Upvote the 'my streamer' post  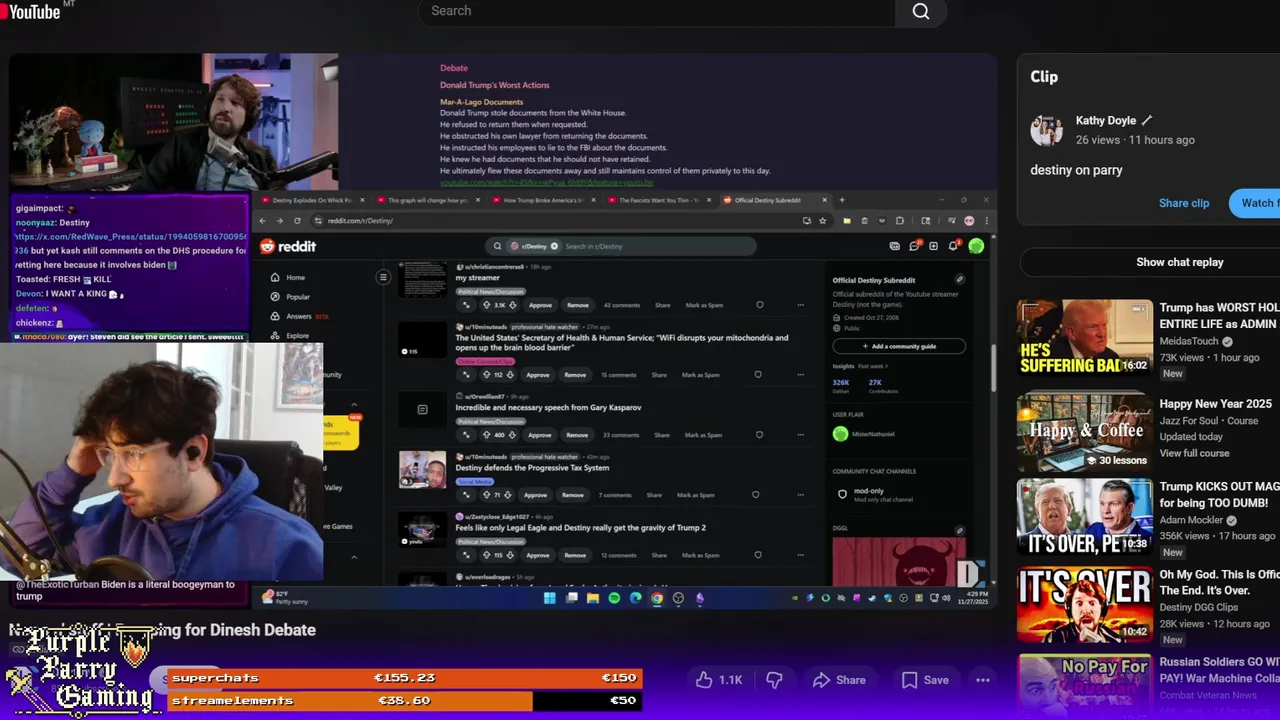pos(486,305)
